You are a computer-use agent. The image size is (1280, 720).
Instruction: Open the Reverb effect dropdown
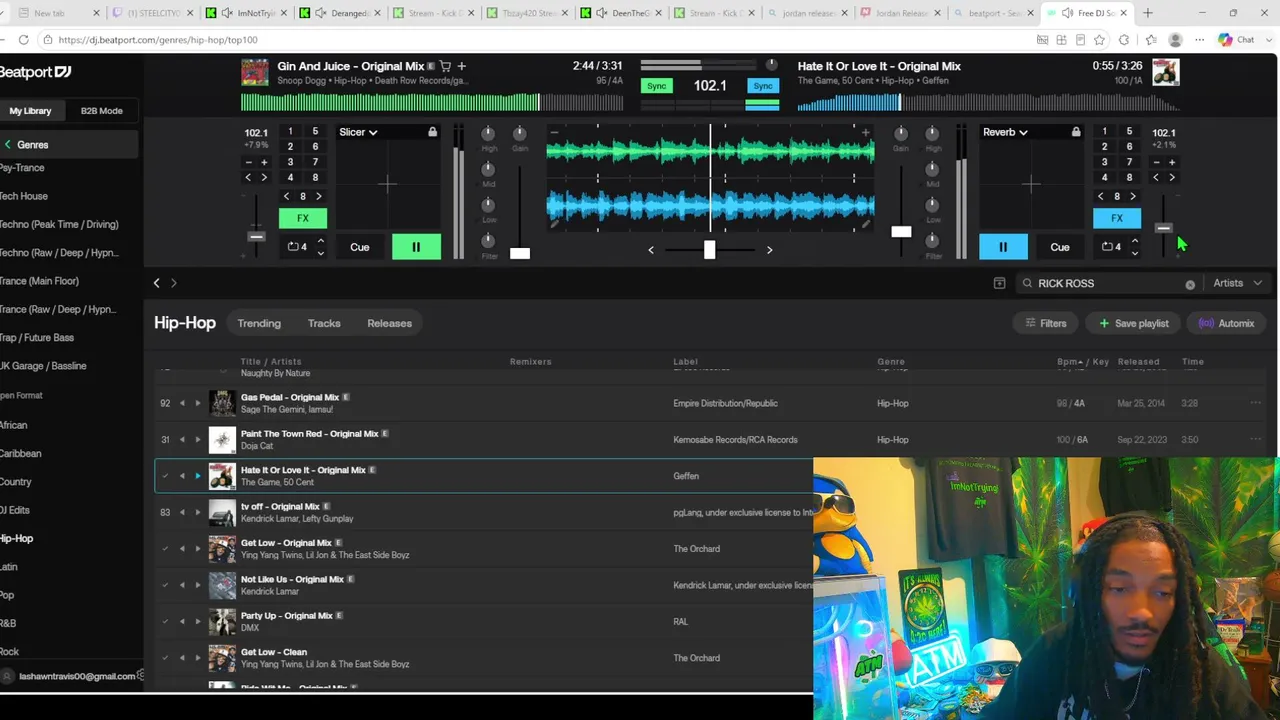pyautogui.click(x=1005, y=132)
